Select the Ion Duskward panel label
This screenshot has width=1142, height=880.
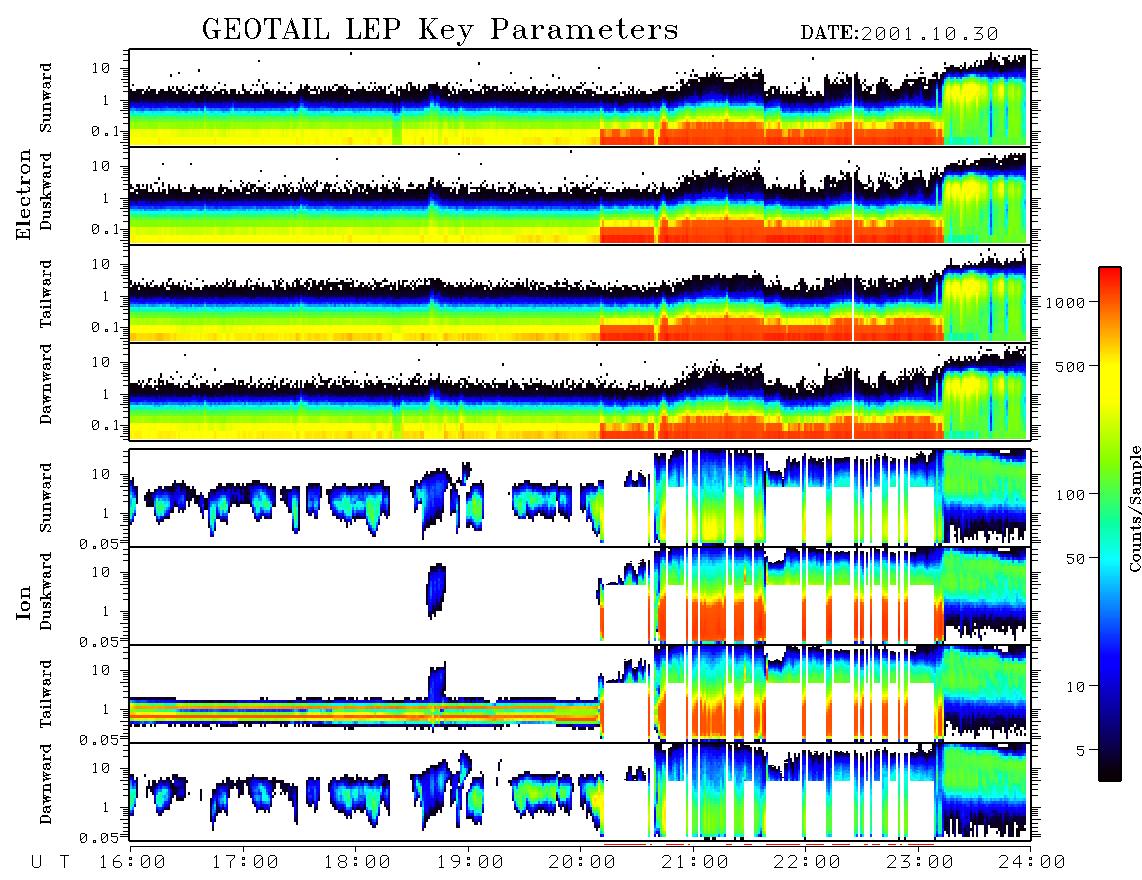point(46,591)
